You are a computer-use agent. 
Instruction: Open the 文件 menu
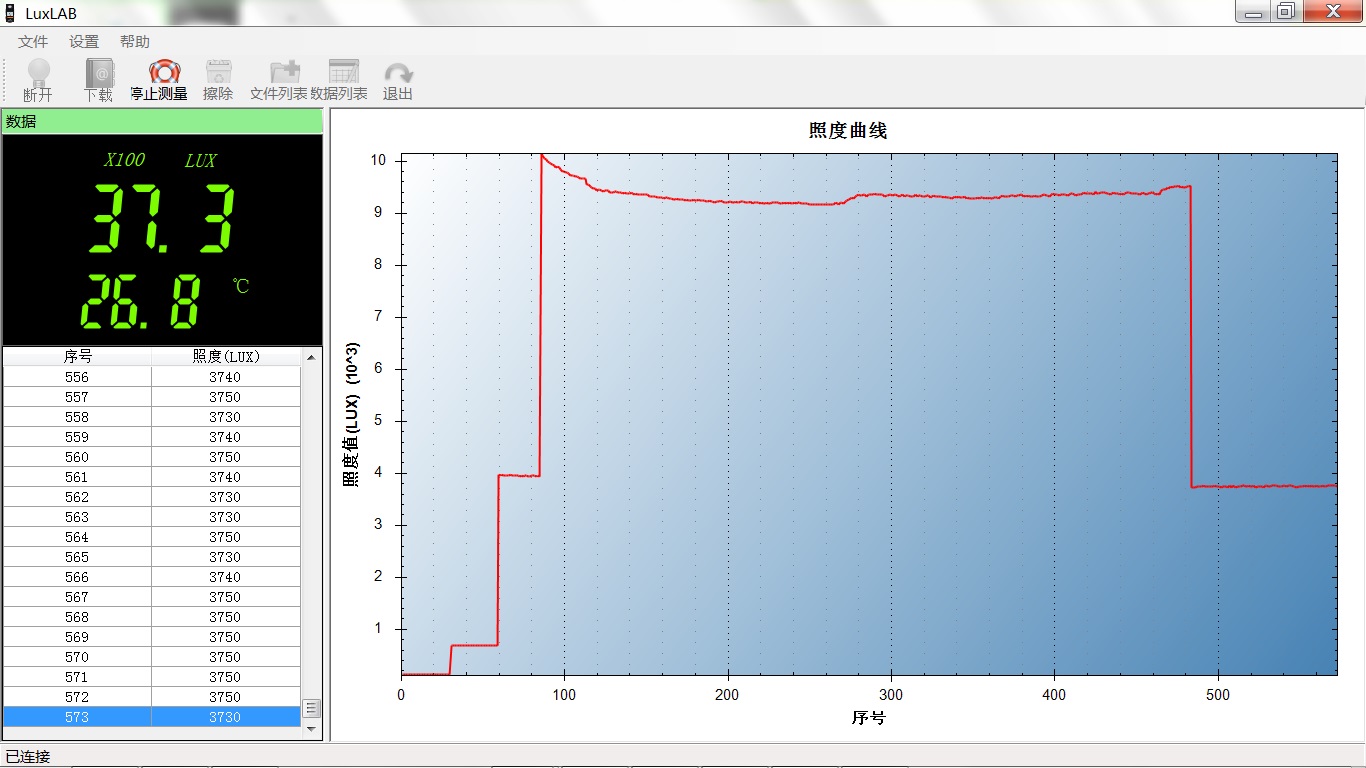point(33,41)
